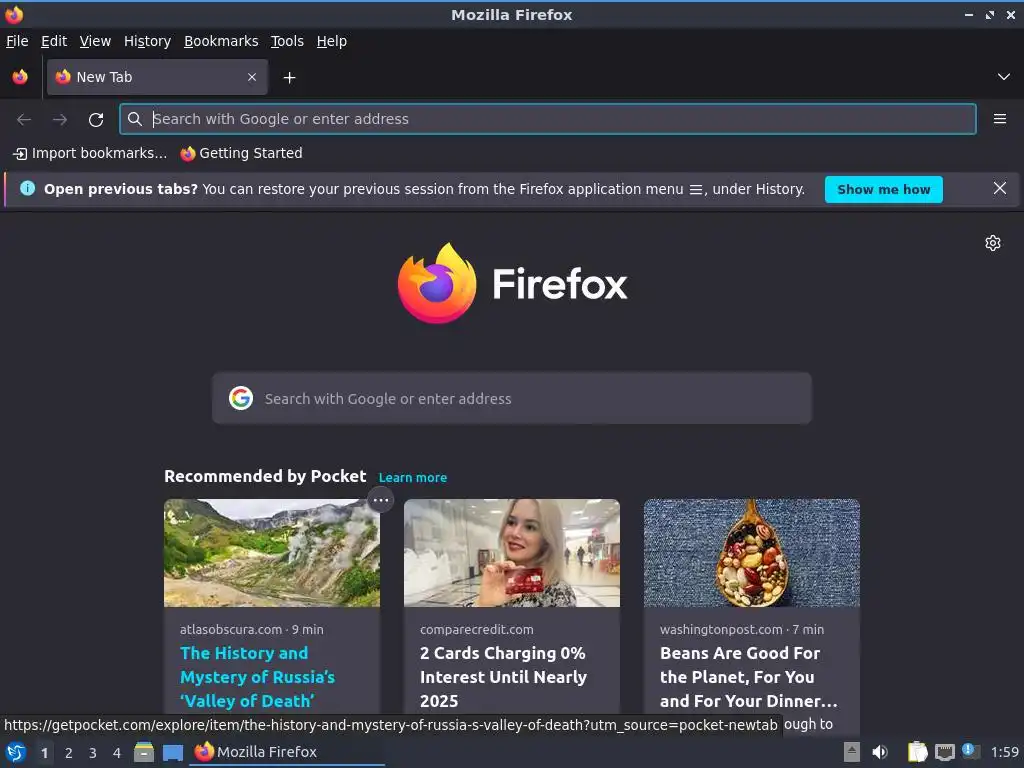Open the file manager taskbar icon
1024x768 pixels.
point(144,752)
